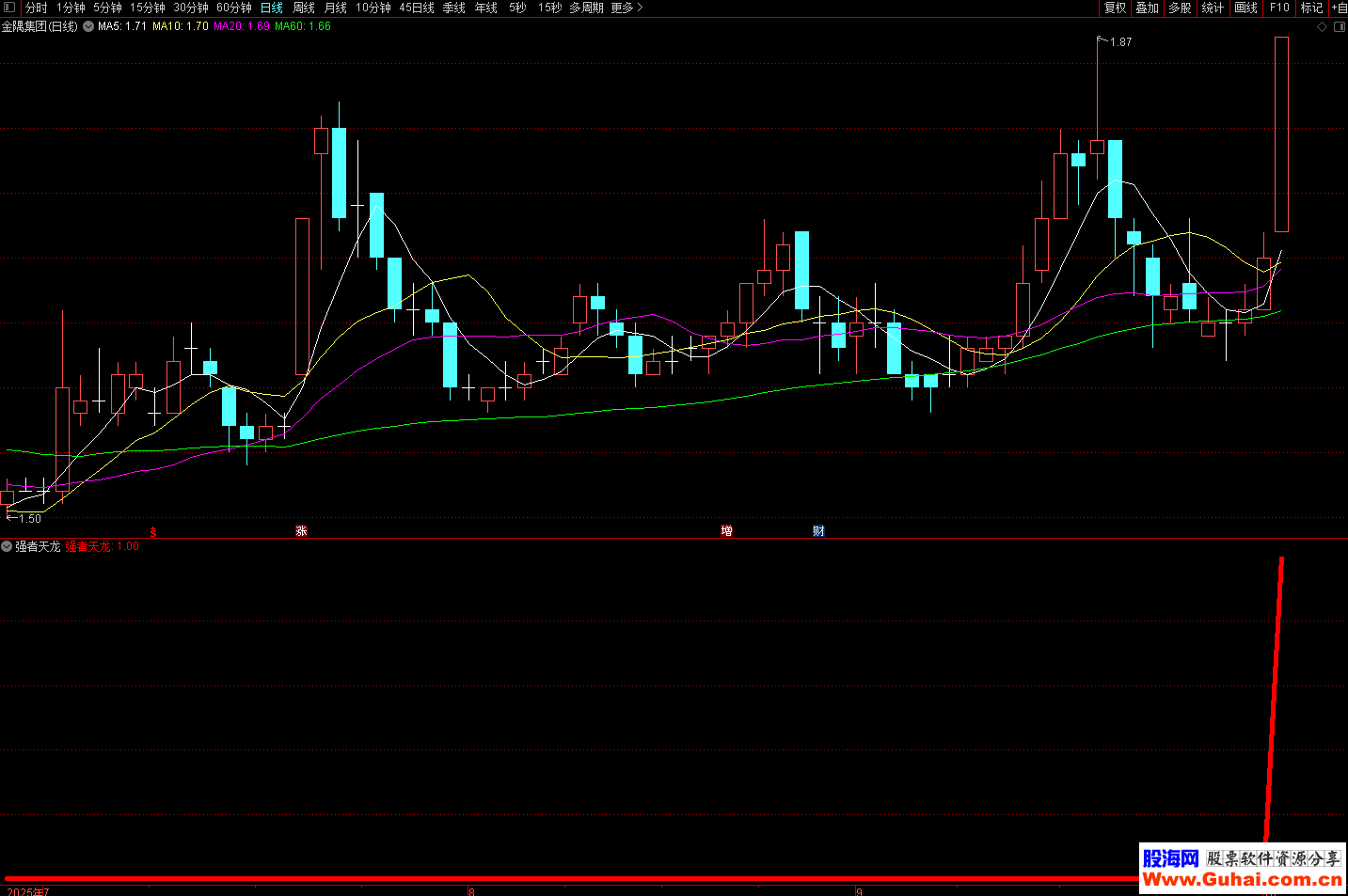Switch to 15秒 period tab
The height and width of the screenshot is (896, 1348).
[x=549, y=8]
